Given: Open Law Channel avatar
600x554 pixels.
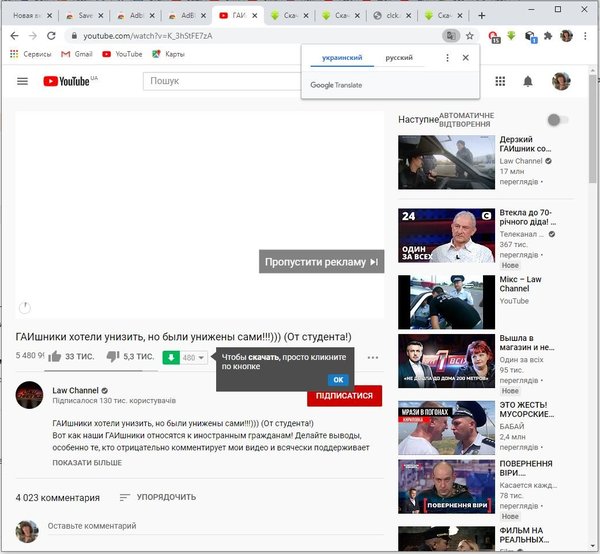Looking at the screenshot, I should pos(29,395).
